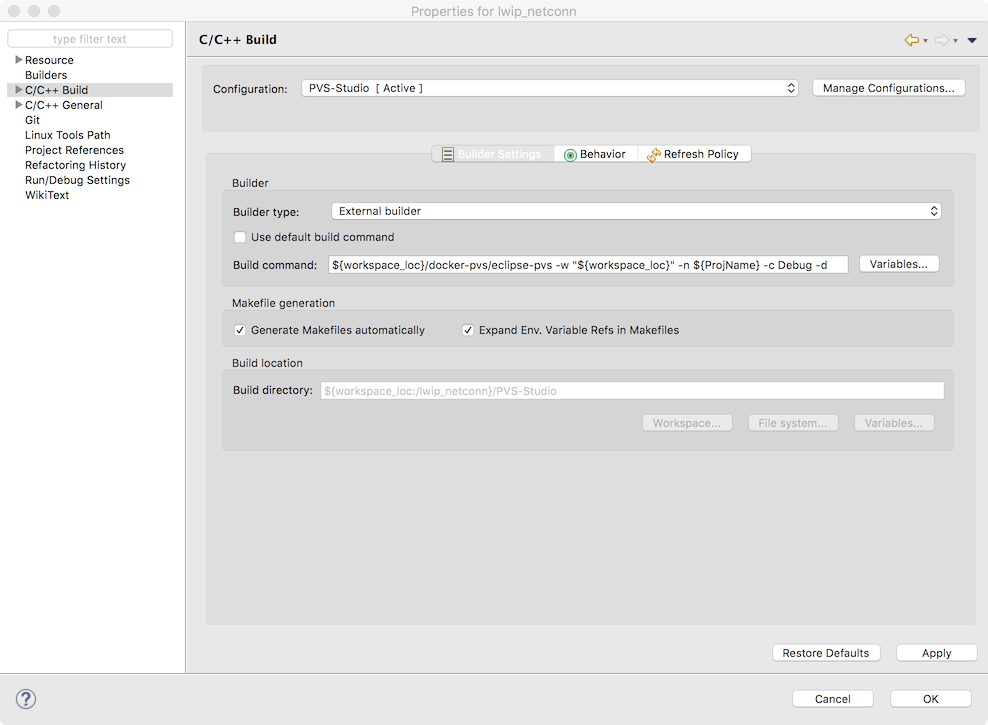
Task: Disable Expand Env. Variable Refs in Makefiles
Action: (468, 329)
